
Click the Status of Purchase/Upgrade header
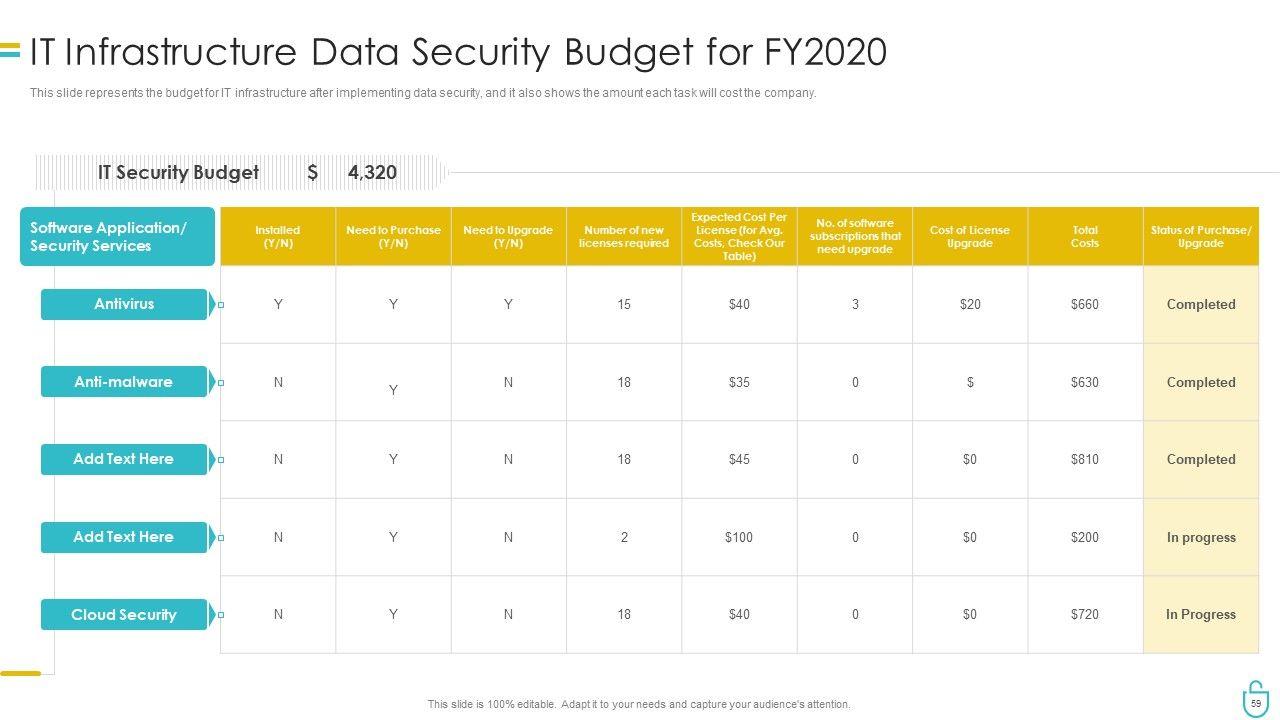pyautogui.click(x=1201, y=237)
